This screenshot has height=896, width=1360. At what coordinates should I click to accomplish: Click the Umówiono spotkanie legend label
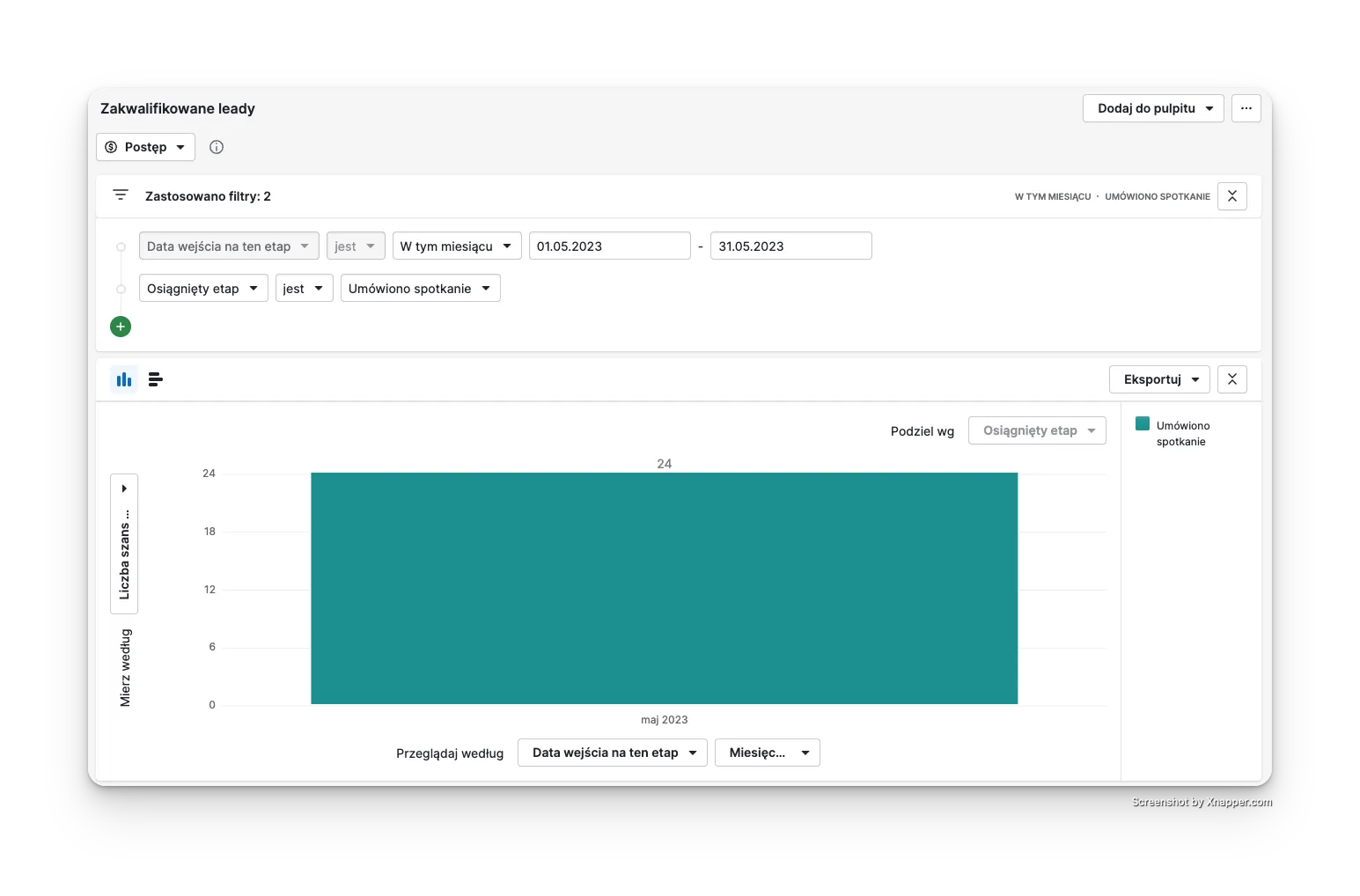click(1183, 433)
